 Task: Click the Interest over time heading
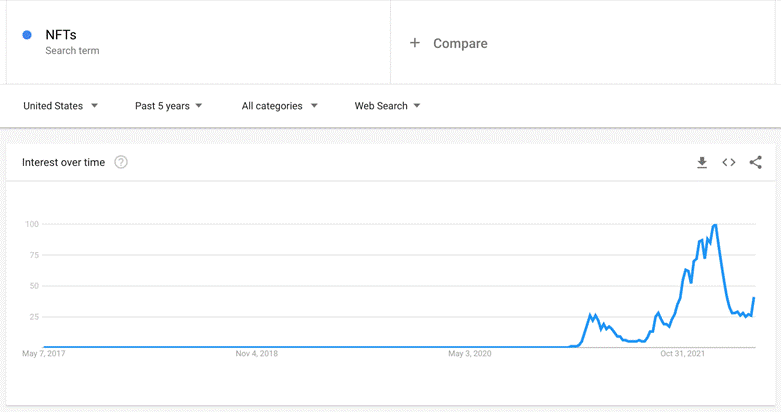tap(63, 162)
